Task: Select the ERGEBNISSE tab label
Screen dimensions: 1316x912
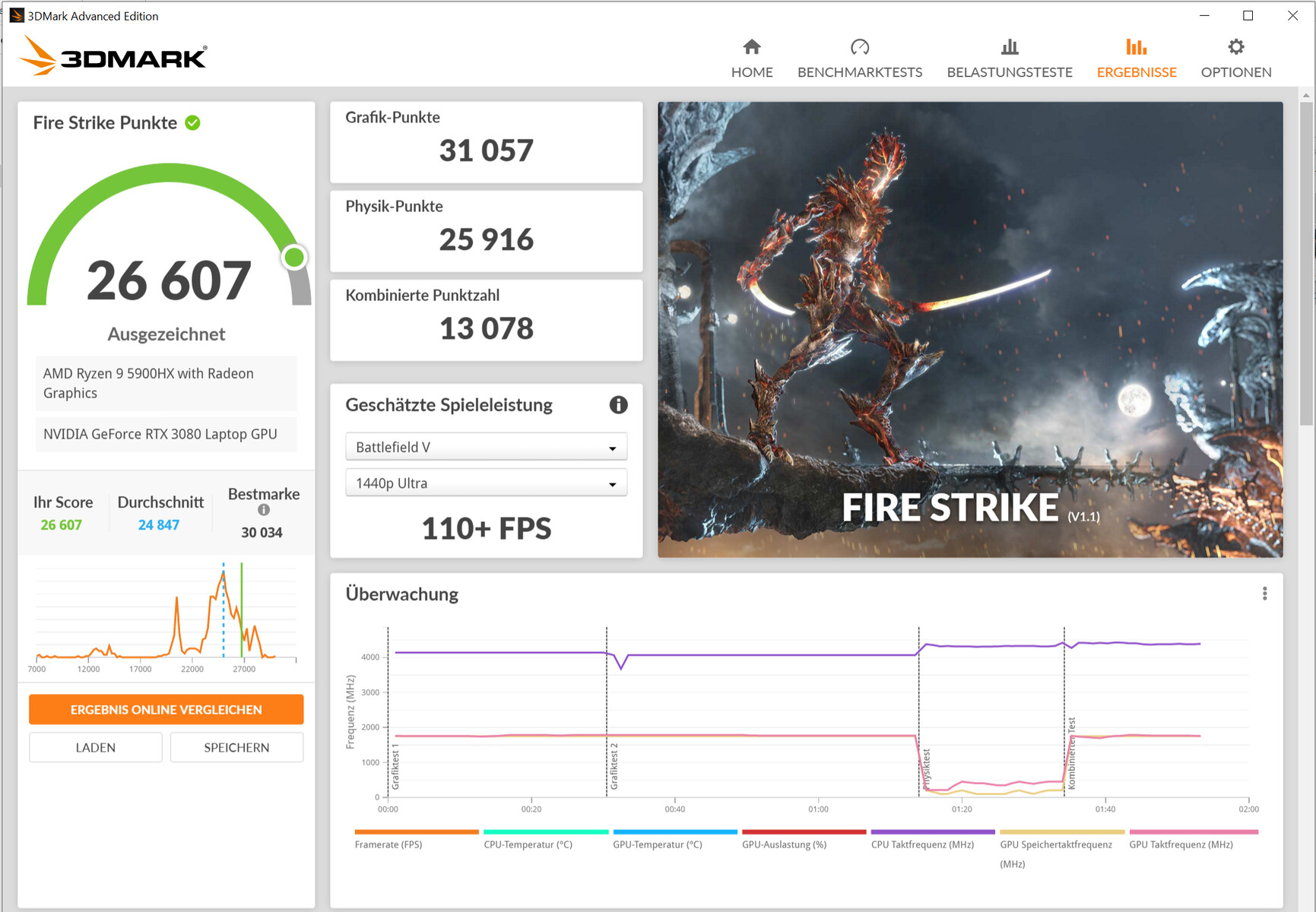Action: [1137, 72]
